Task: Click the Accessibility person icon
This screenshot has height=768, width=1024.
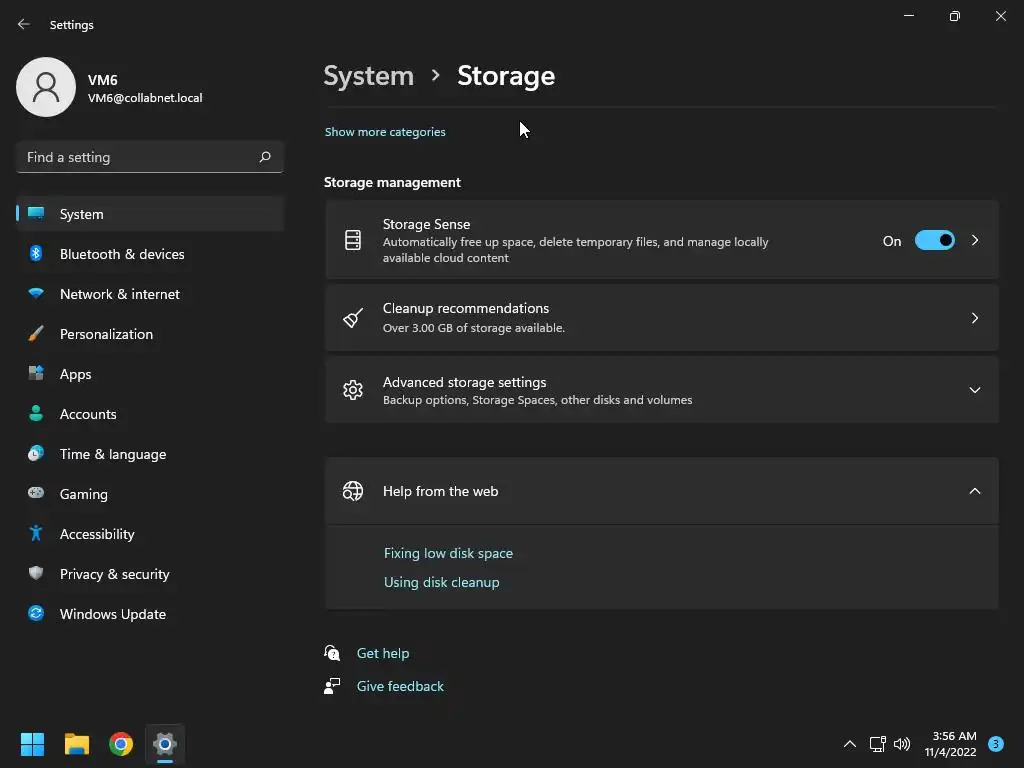Action: click(36, 534)
